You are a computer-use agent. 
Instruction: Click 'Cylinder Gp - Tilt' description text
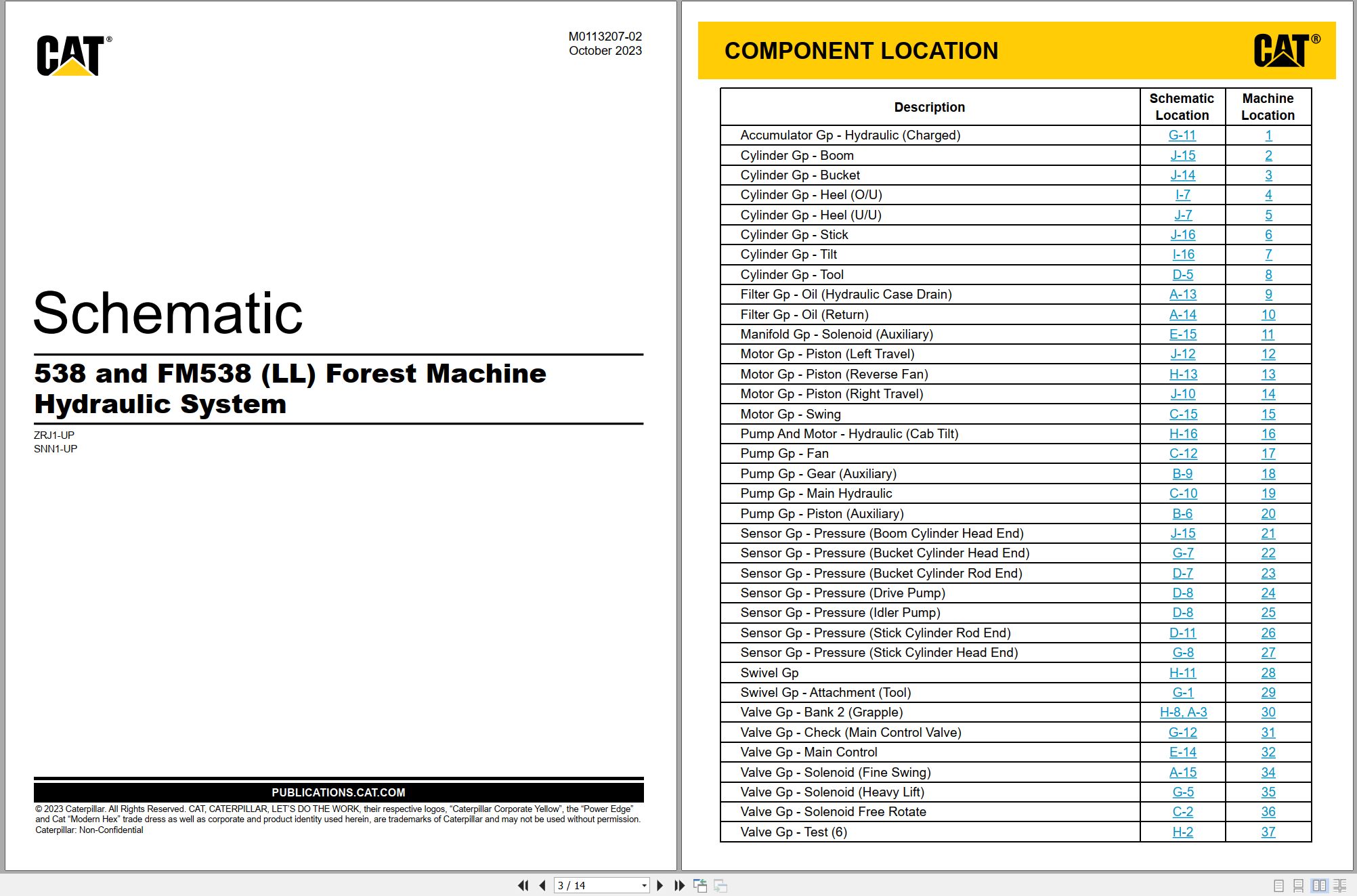pos(788,255)
